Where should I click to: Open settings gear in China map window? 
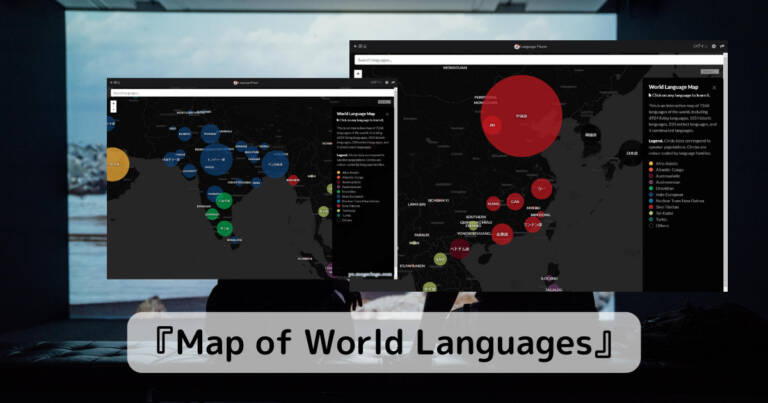pyautogui.click(x=714, y=47)
